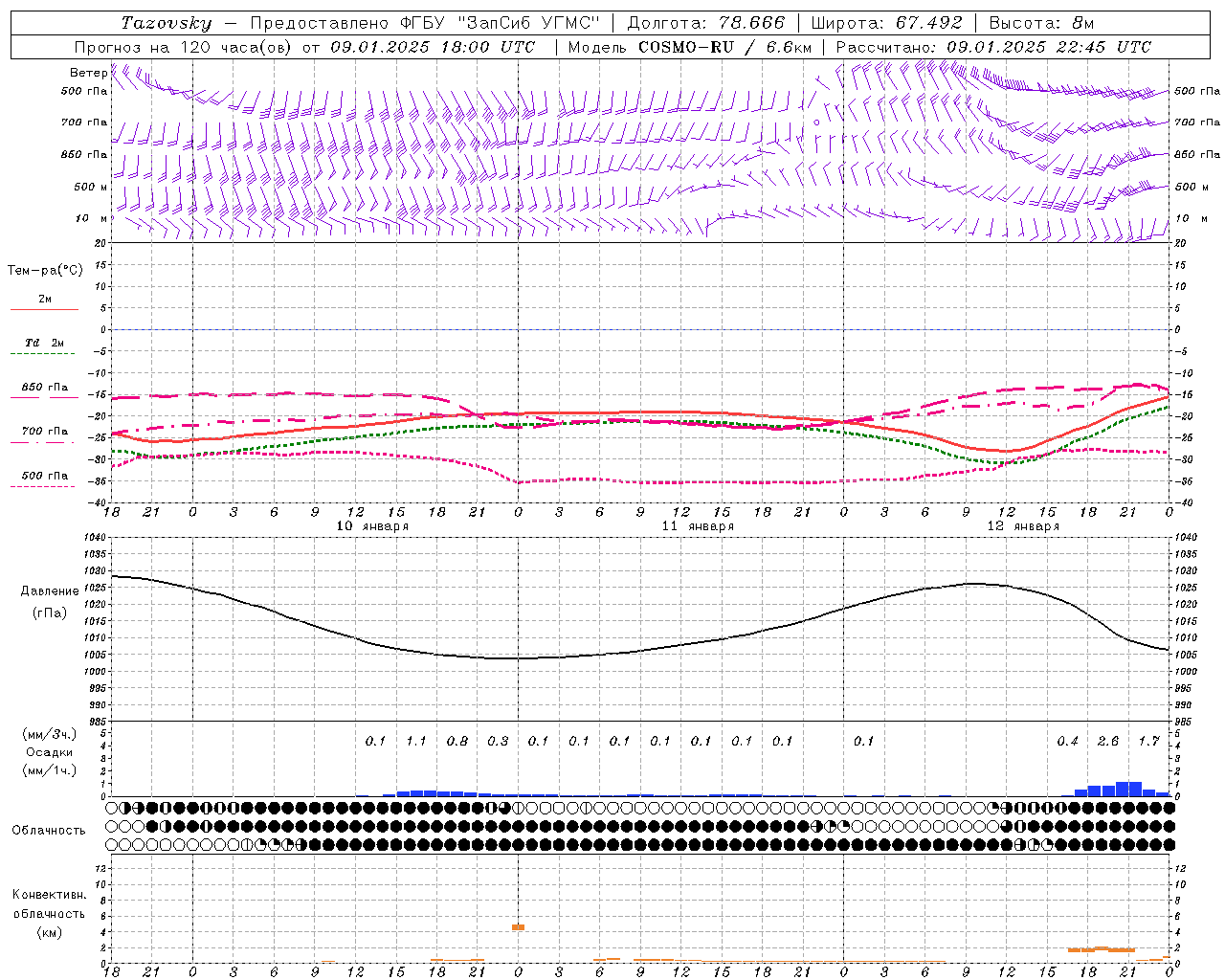Click the 2.6 precipitation value
Viewport: 1225px width, 980px height.
1108,742
